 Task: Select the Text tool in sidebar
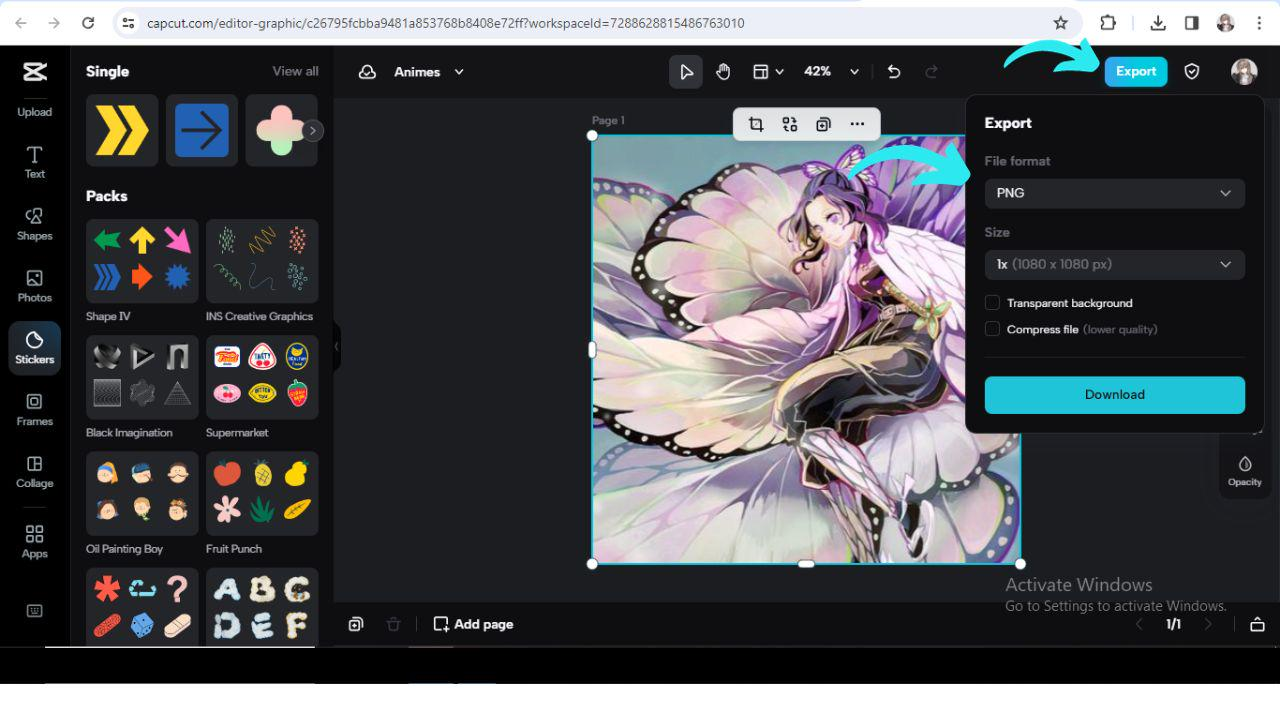pyautogui.click(x=34, y=162)
